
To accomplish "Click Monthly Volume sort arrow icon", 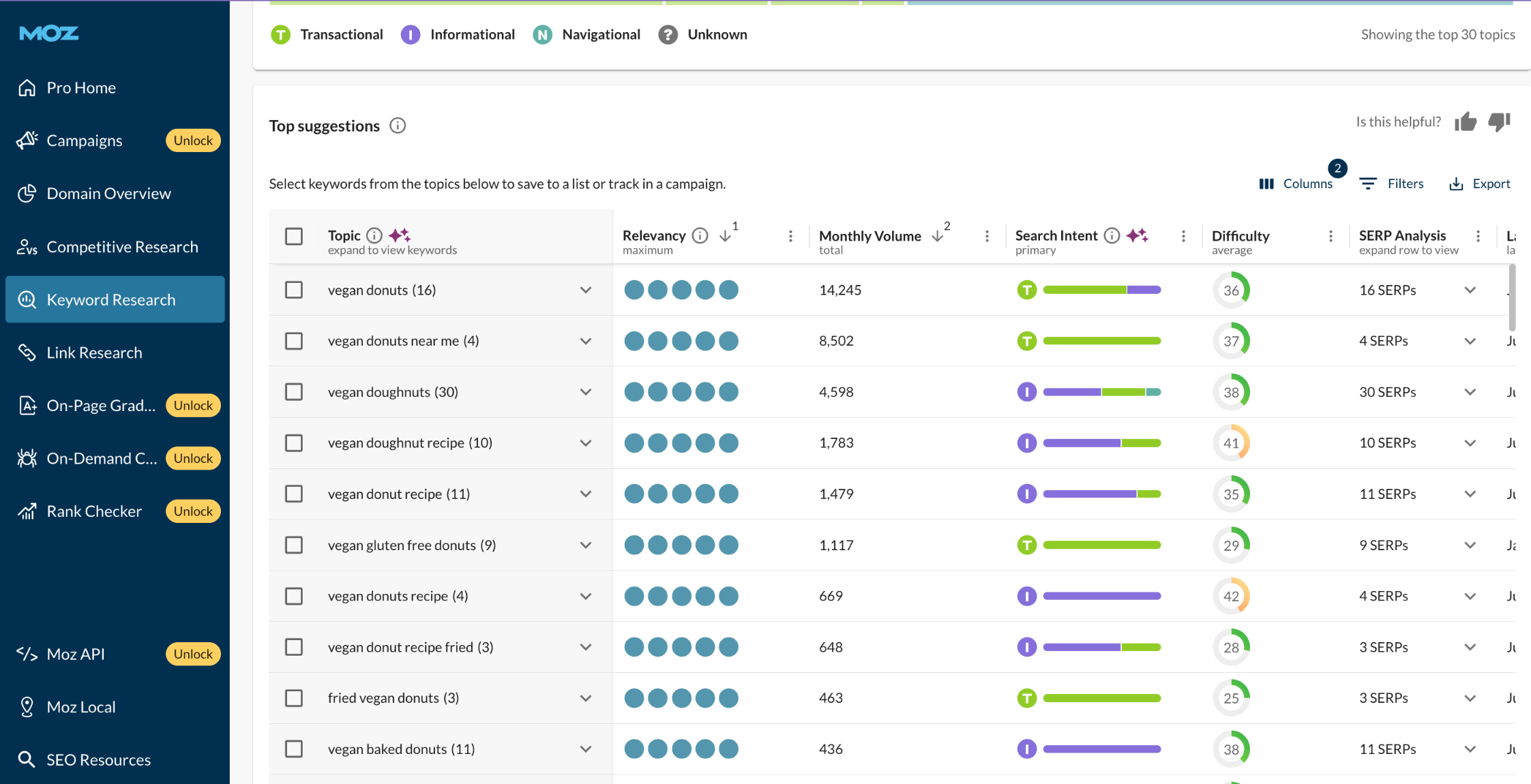I will (x=938, y=235).
